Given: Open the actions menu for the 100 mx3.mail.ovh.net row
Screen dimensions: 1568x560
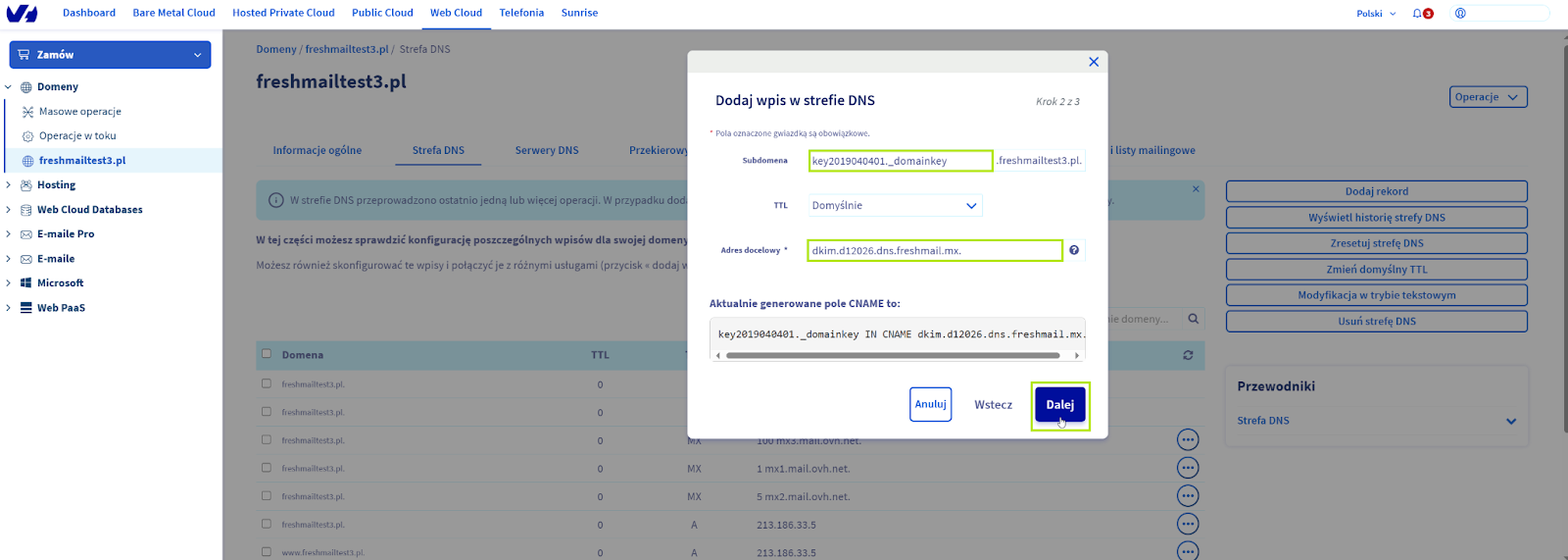Looking at the screenshot, I should 1188,440.
